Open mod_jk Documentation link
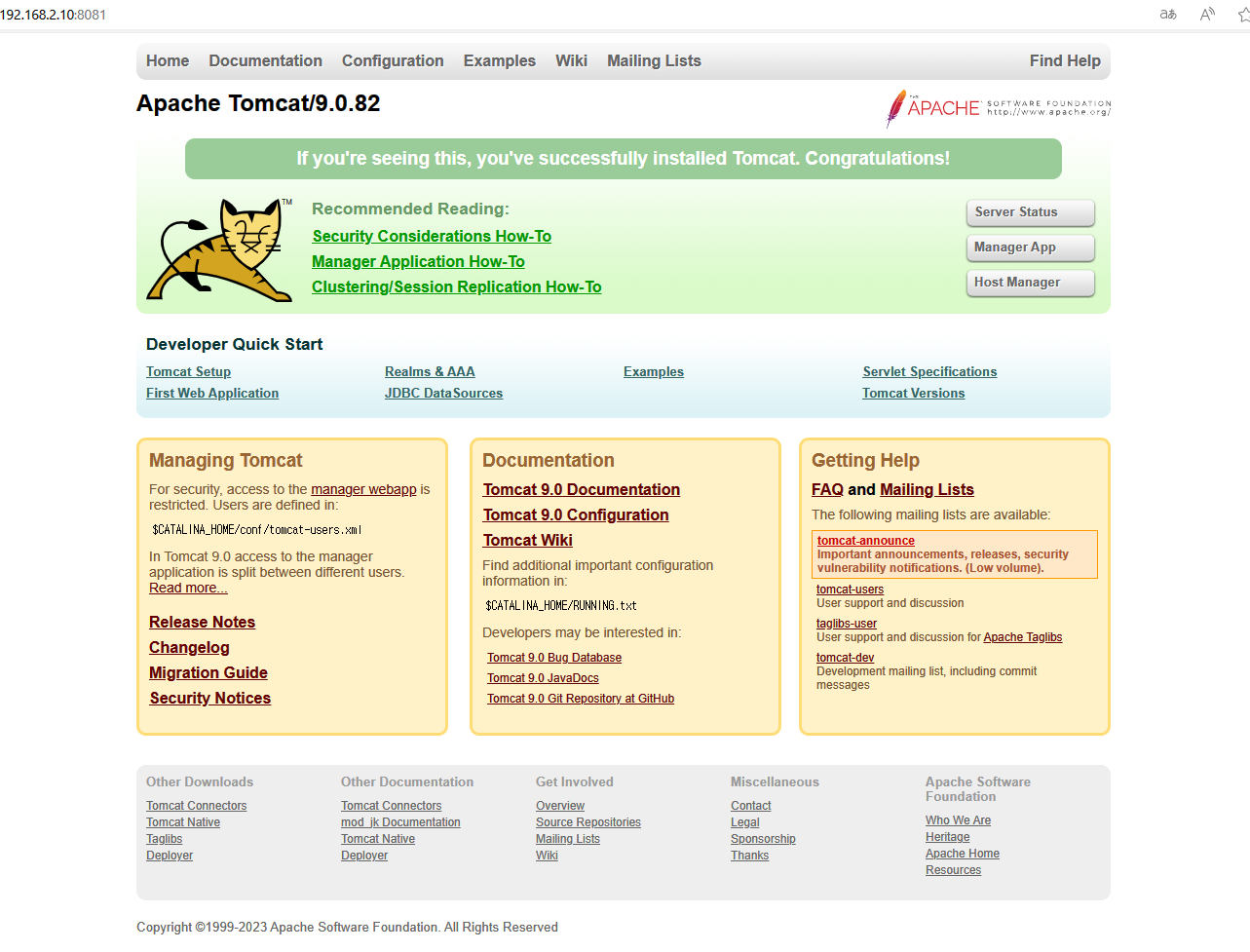The width and height of the screenshot is (1250, 952). point(400,822)
